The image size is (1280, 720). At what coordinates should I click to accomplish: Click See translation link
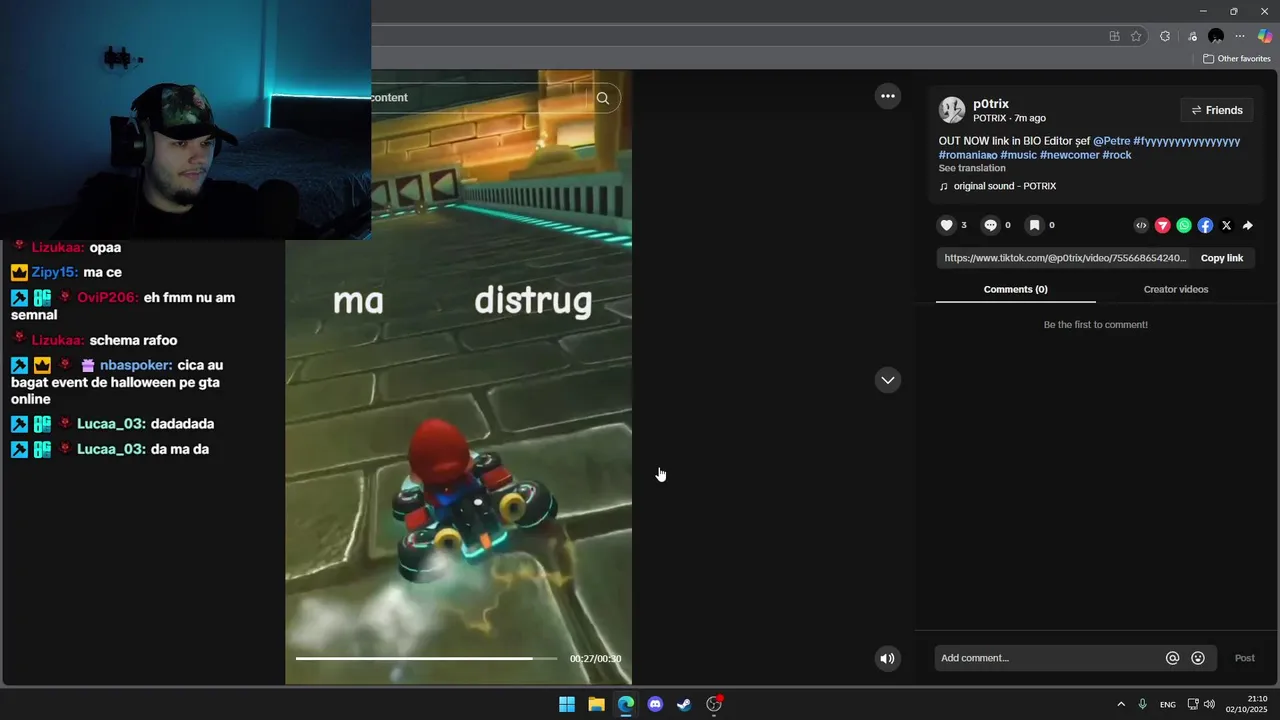coord(972,168)
